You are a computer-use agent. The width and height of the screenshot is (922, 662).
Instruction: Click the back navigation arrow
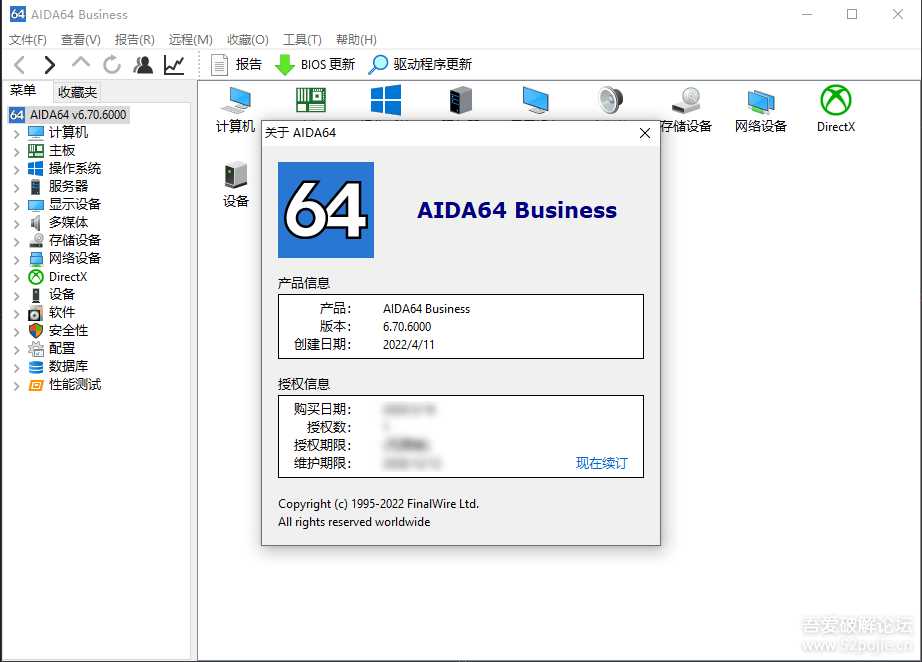(20, 65)
